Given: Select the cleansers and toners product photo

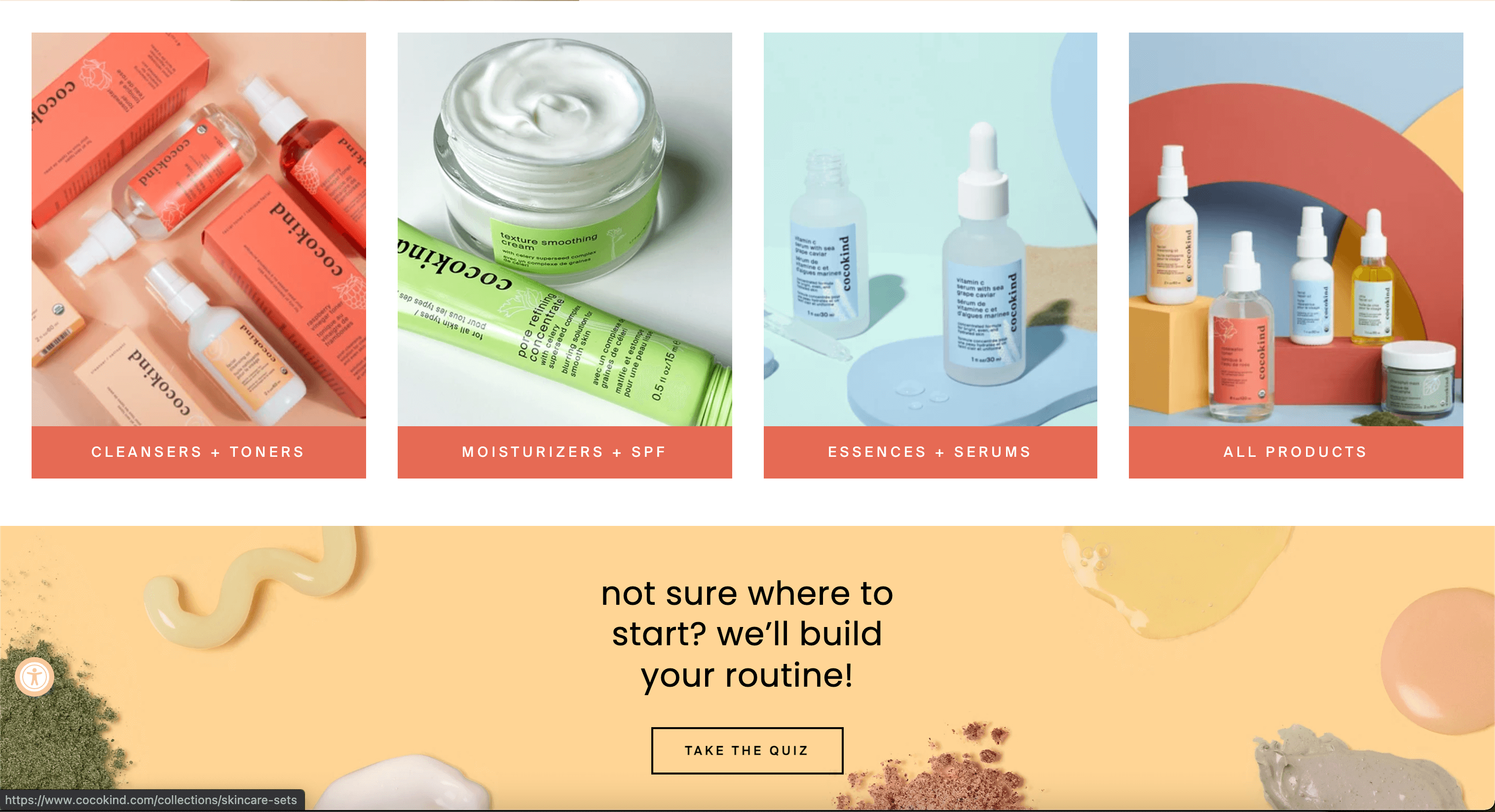Looking at the screenshot, I should tap(198, 229).
